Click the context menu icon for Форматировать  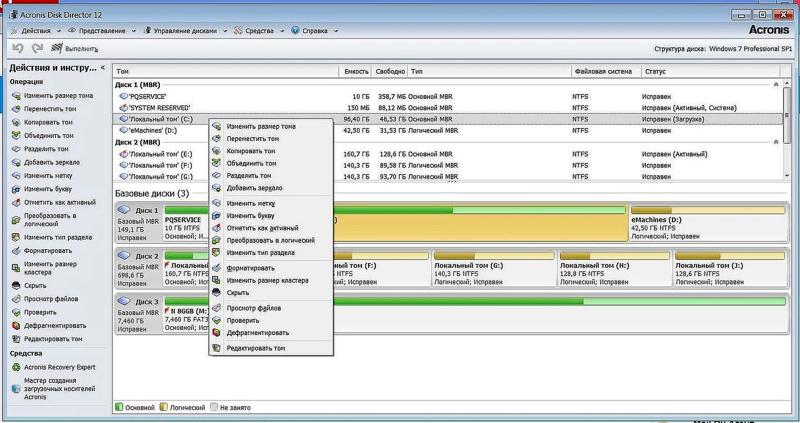click(x=216, y=268)
